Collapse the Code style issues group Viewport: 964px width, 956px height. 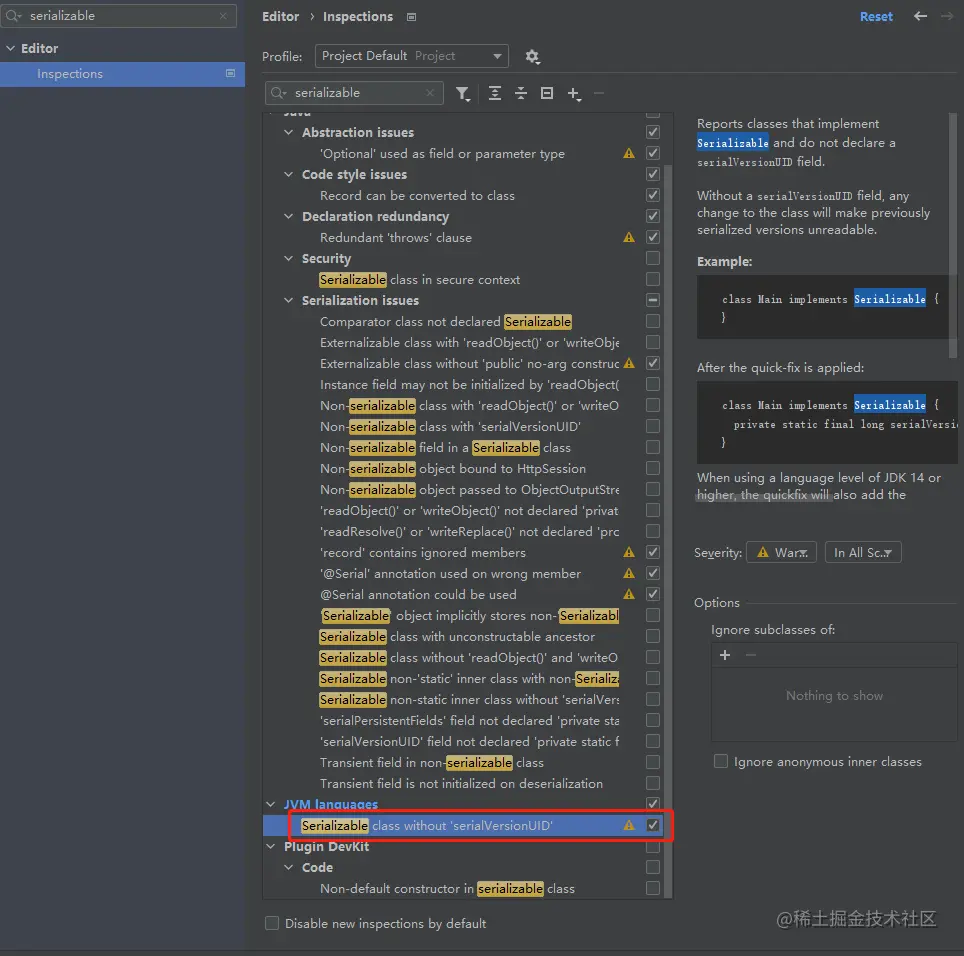[x=288, y=175]
